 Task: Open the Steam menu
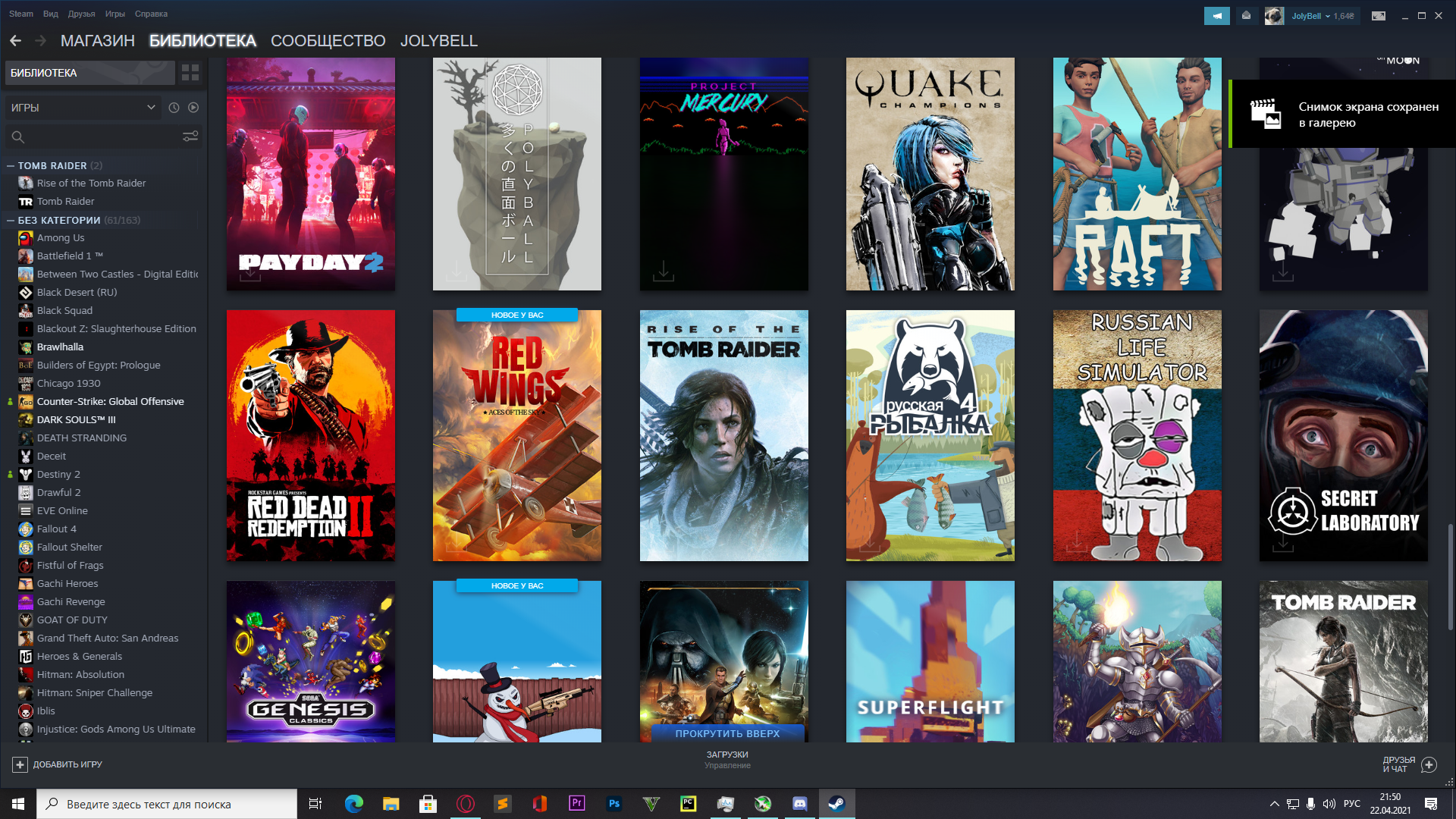coord(21,14)
